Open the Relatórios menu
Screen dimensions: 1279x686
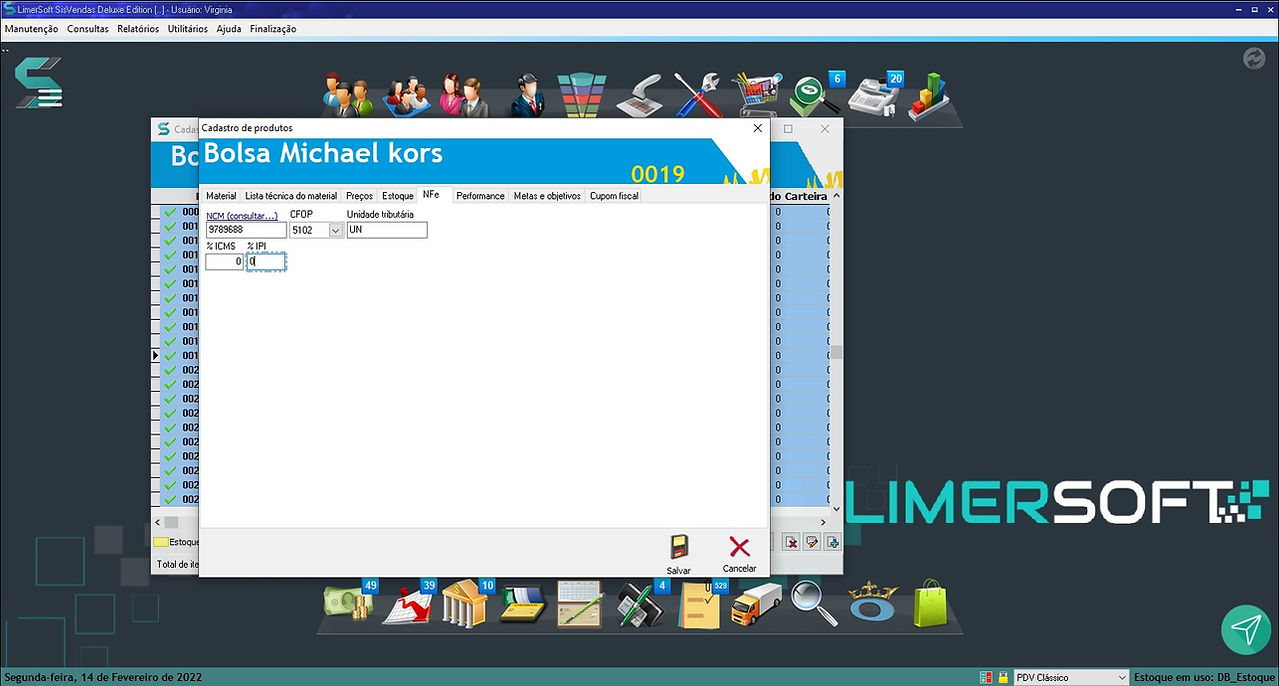(138, 29)
